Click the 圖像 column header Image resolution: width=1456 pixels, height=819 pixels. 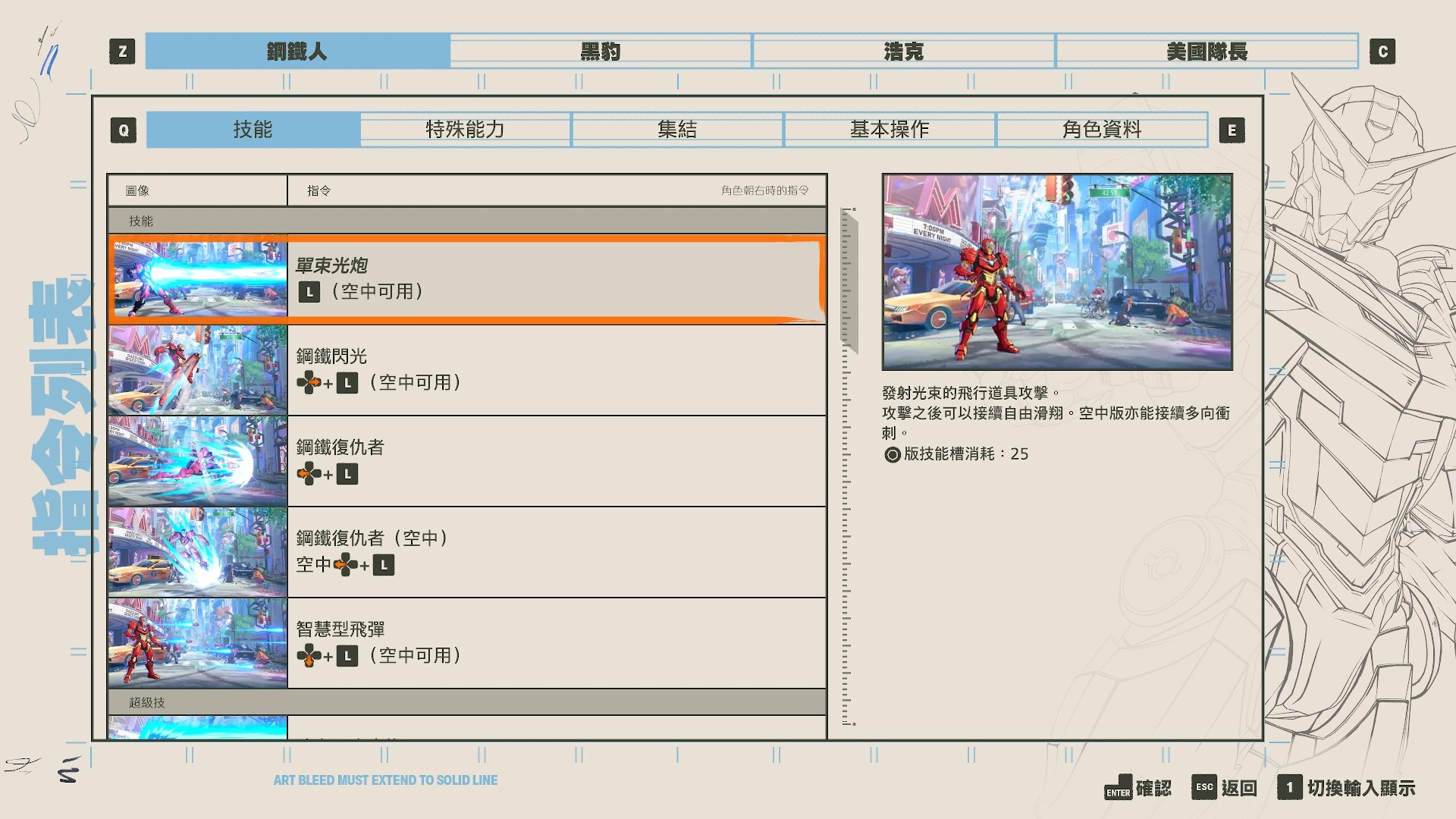(x=137, y=191)
